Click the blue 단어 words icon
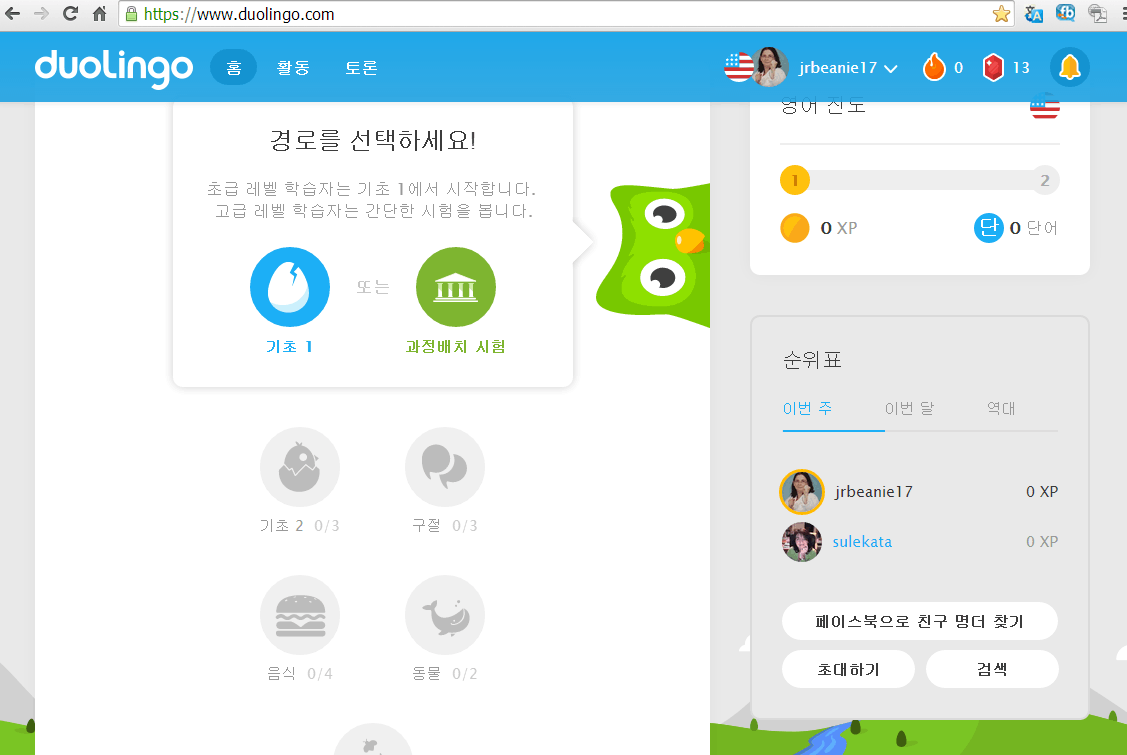Viewport: 1127px width, 755px height. click(x=989, y=228)
